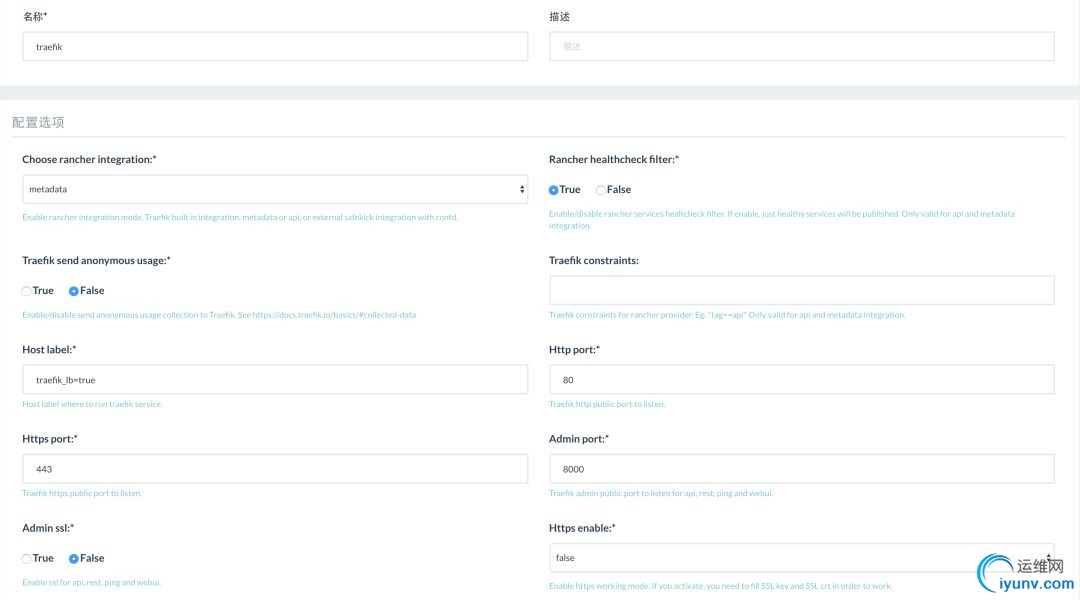Click the healthcheck filter help text
The height and width of the screenshot is (600, 1080).
tap(782, 220)
